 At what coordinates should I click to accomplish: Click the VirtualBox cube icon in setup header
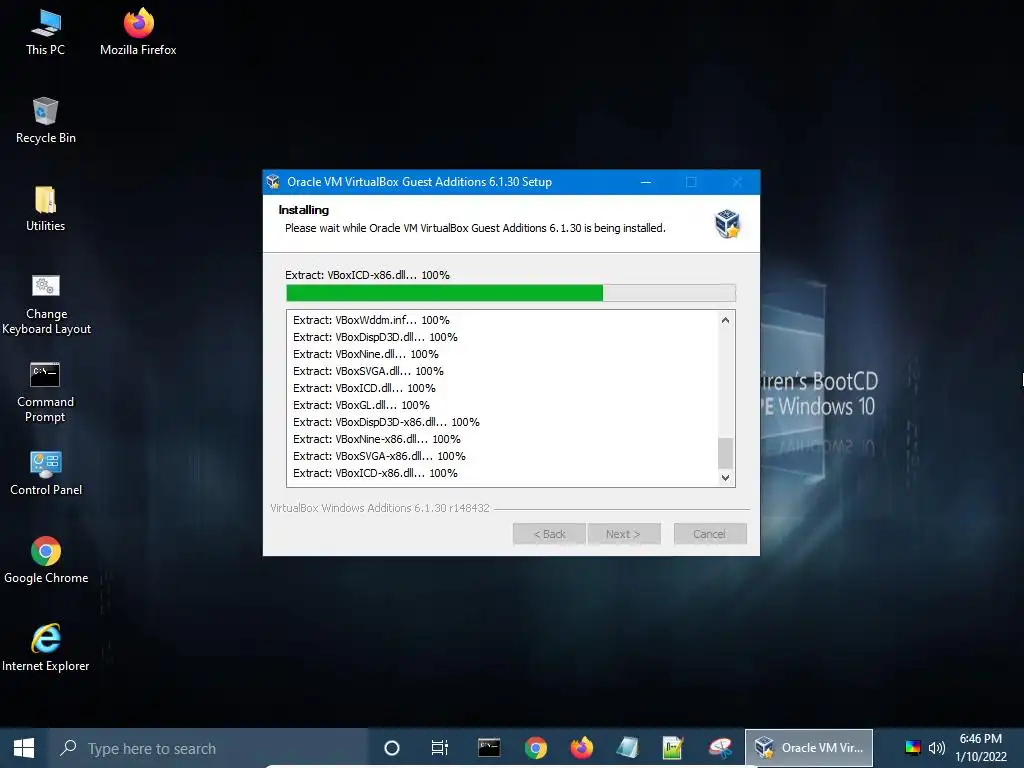(727, 223)
